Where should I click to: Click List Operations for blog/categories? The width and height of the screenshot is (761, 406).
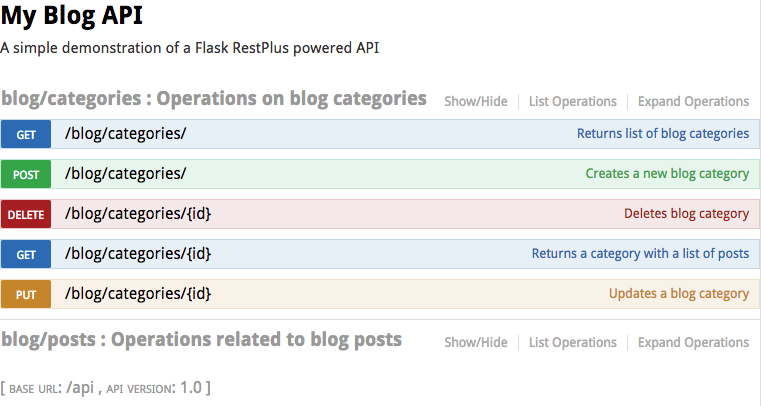coord(573,101)
